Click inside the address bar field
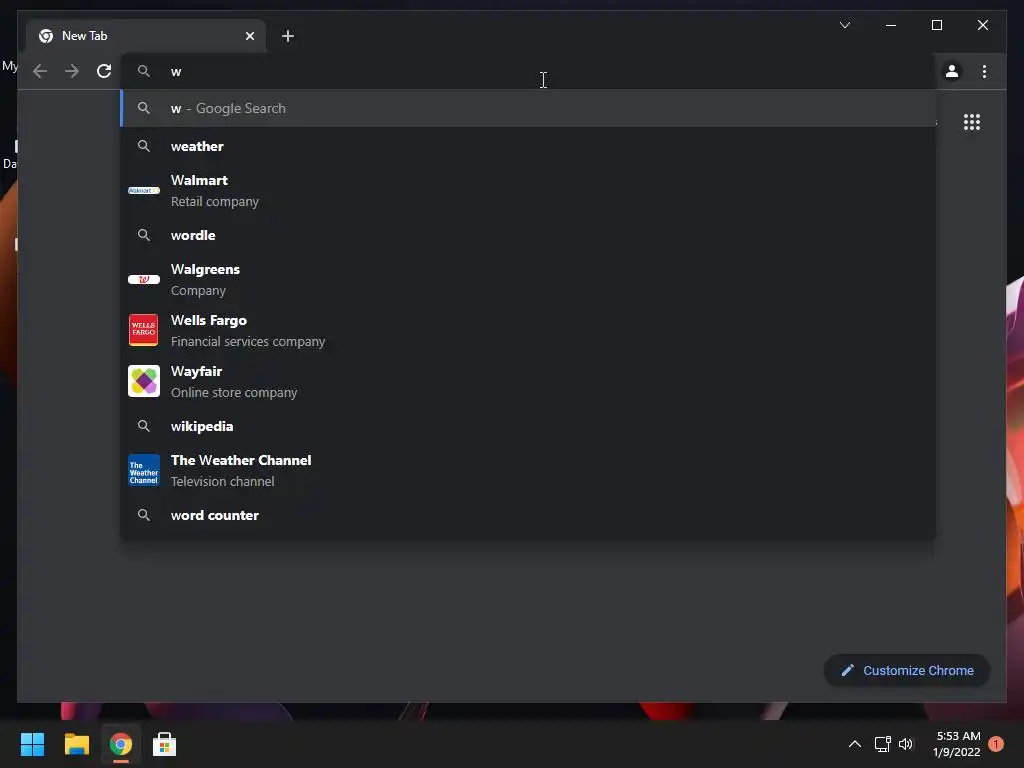Screen dimensions: 1024x768 (x=528, y=71)
